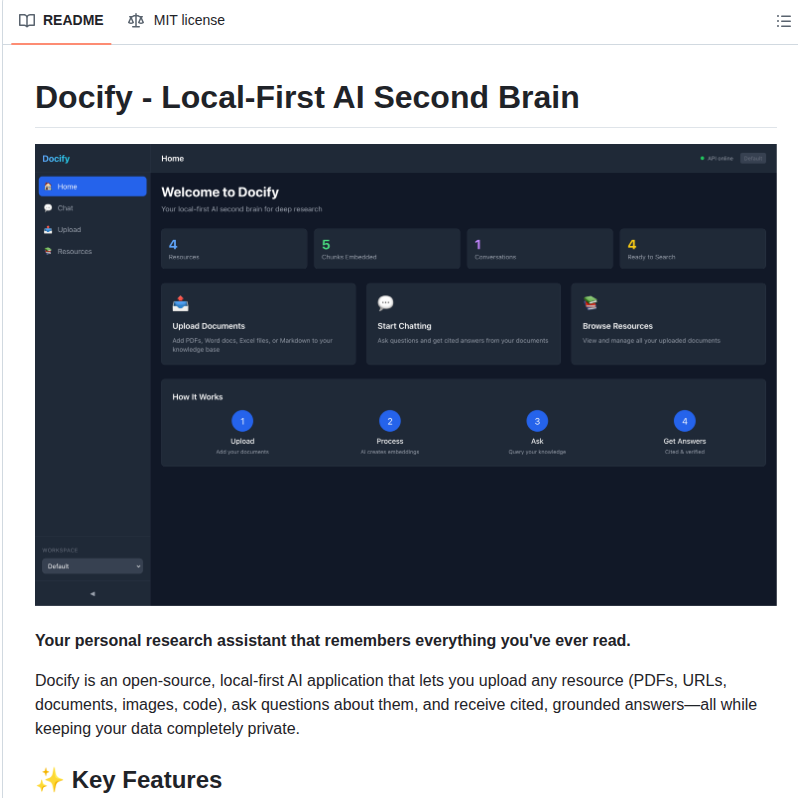Click the 5 Chunks Embedded stat card
Image resolution: width=798 pixels, height=798 pixels.
point(387,248)
